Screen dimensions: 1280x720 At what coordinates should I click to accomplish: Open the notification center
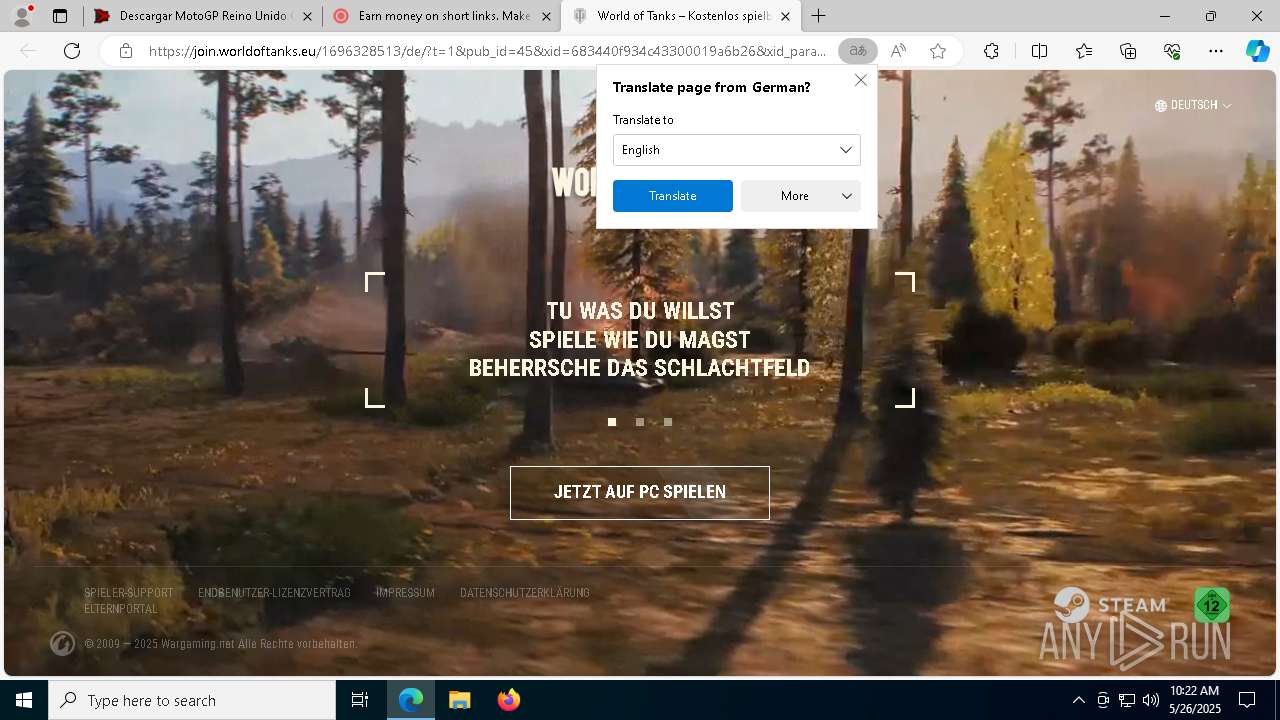(x=1247, y=700)
